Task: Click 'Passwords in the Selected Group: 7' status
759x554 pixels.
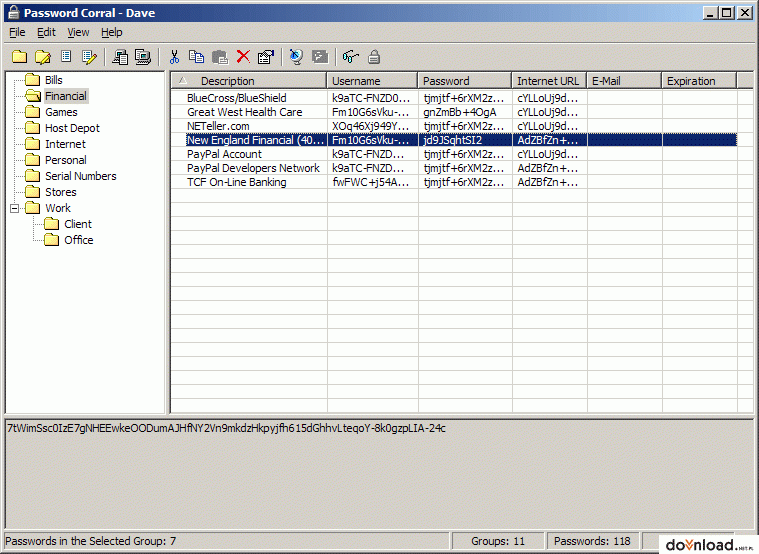Action: coord(91,541)
